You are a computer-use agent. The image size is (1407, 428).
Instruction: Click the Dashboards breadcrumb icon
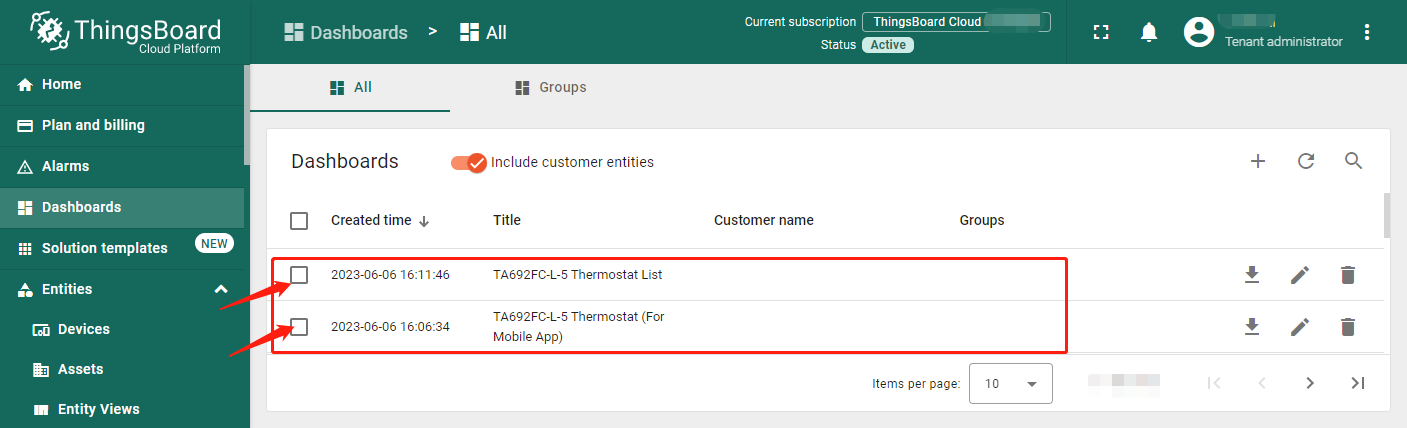pos(293,32)
